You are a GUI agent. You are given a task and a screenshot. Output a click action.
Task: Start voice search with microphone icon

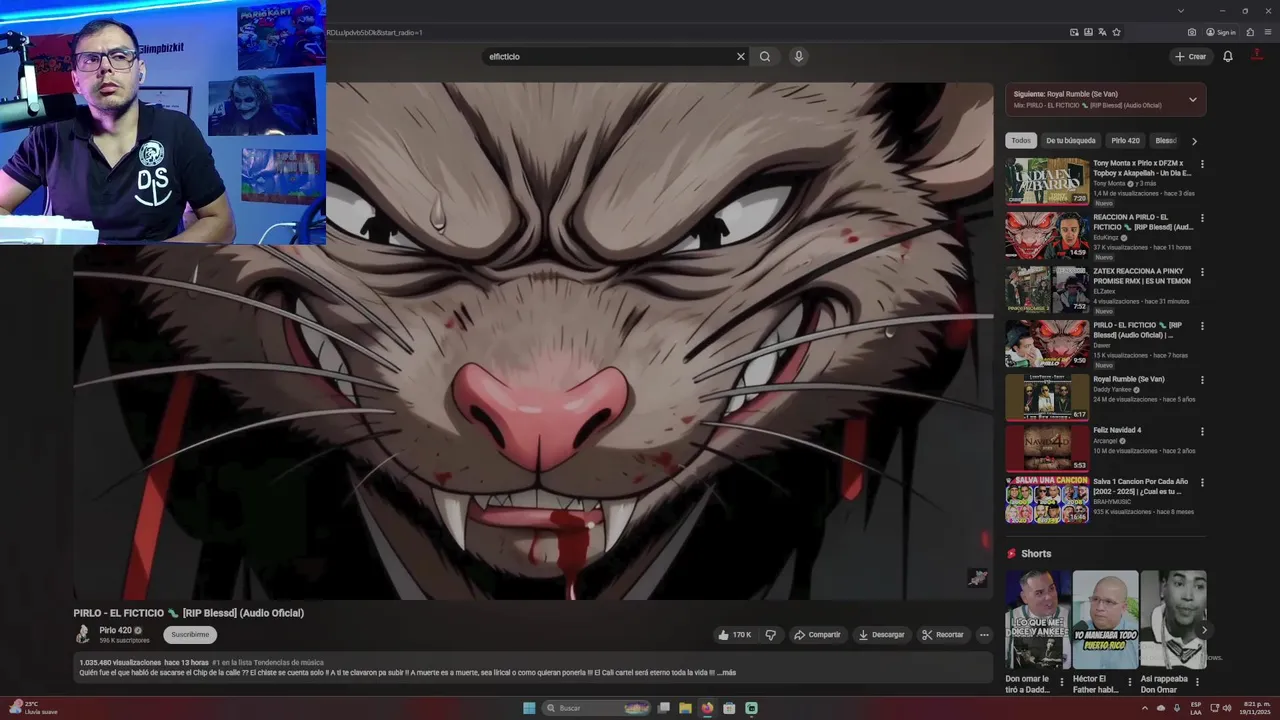798,57
